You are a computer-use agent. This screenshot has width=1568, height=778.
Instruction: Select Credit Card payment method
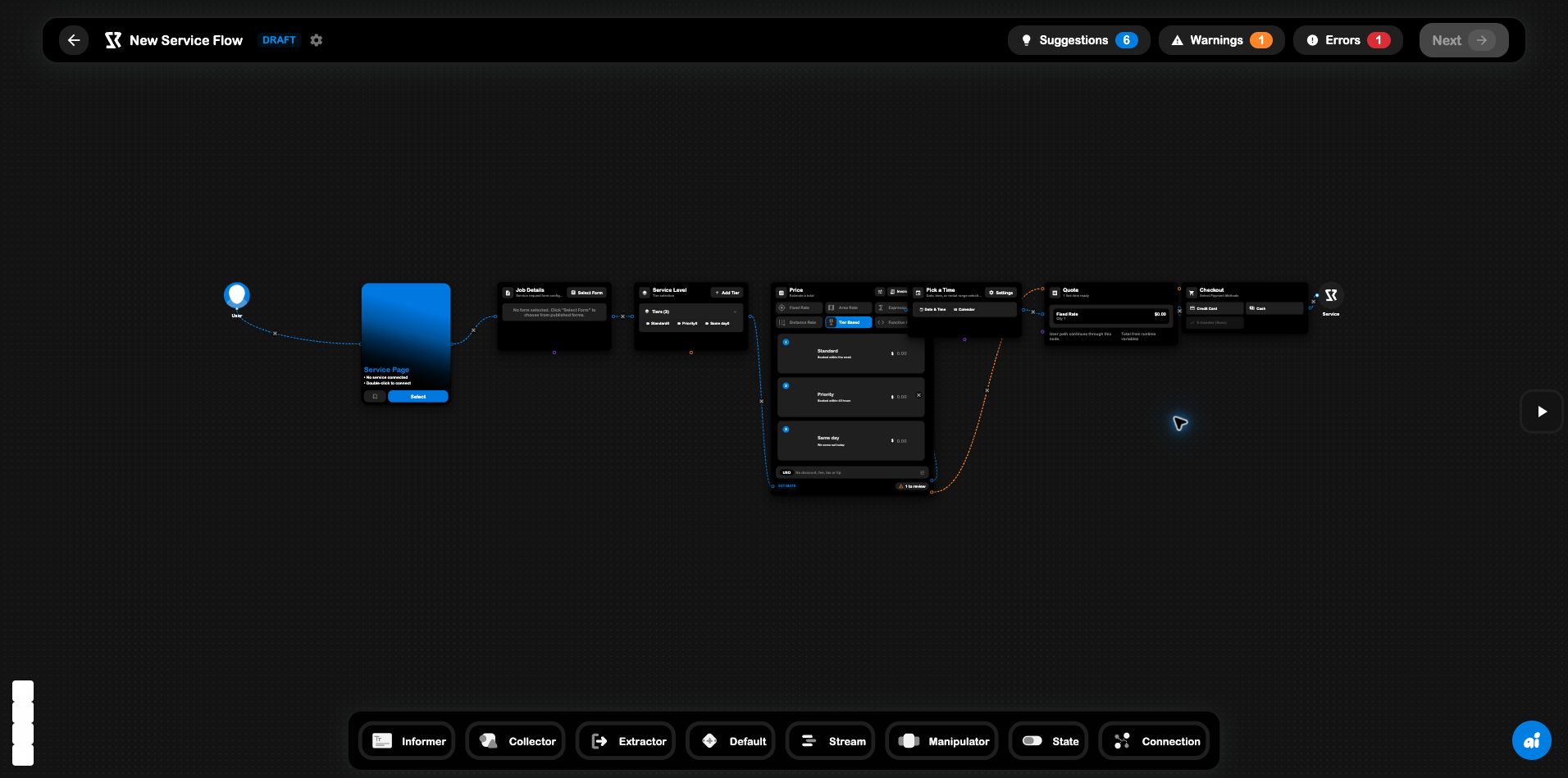(x=1215, y=308)
